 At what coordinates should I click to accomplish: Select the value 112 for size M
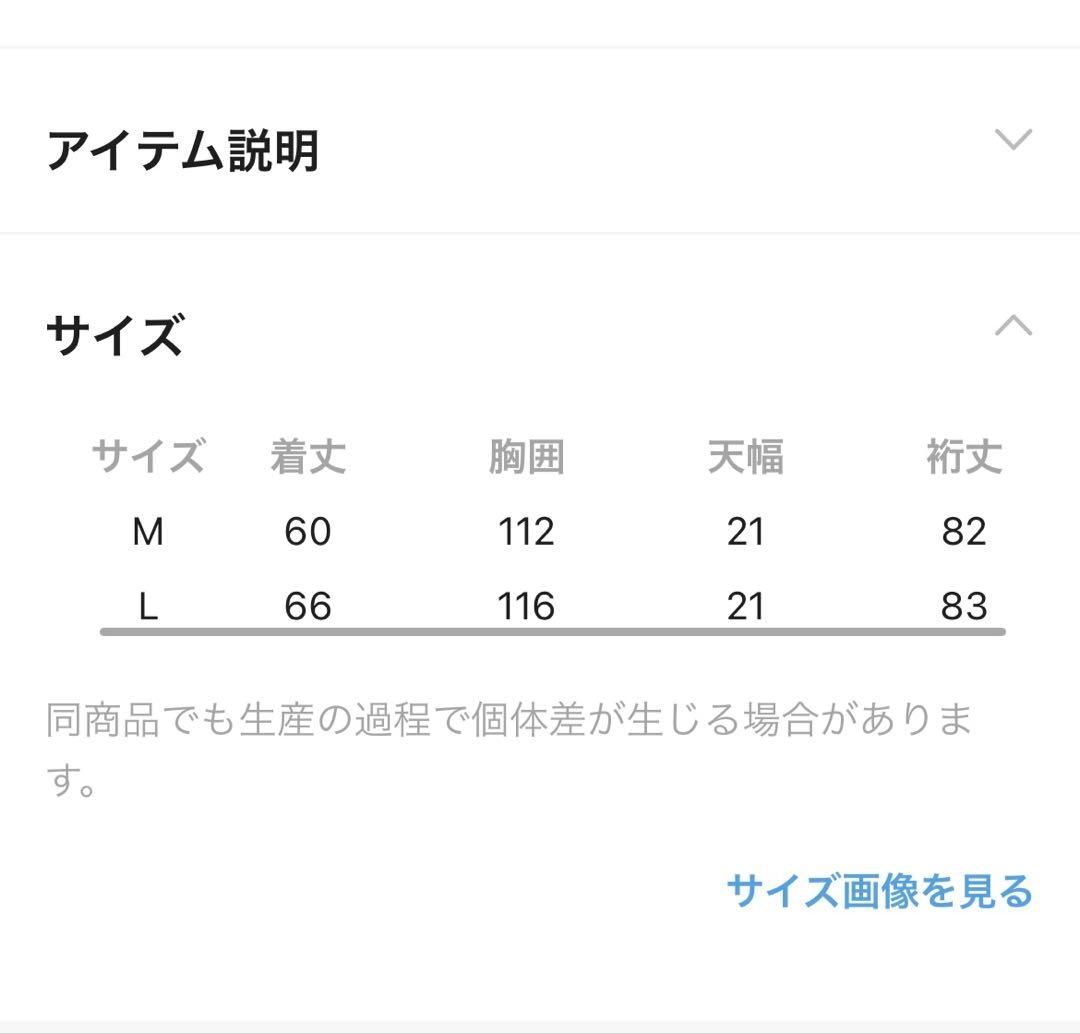[528, 532]
